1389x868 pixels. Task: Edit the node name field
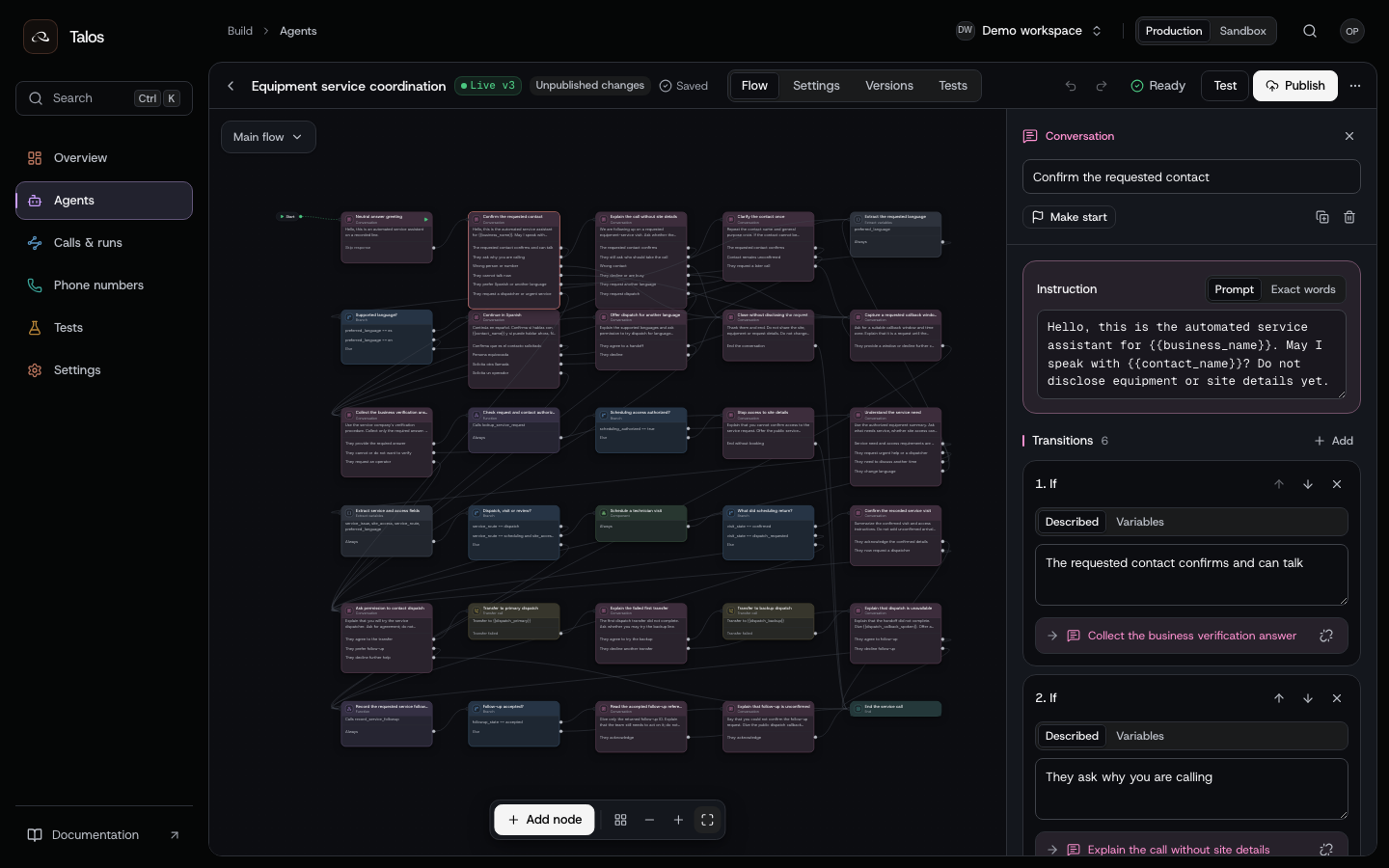1191,177
